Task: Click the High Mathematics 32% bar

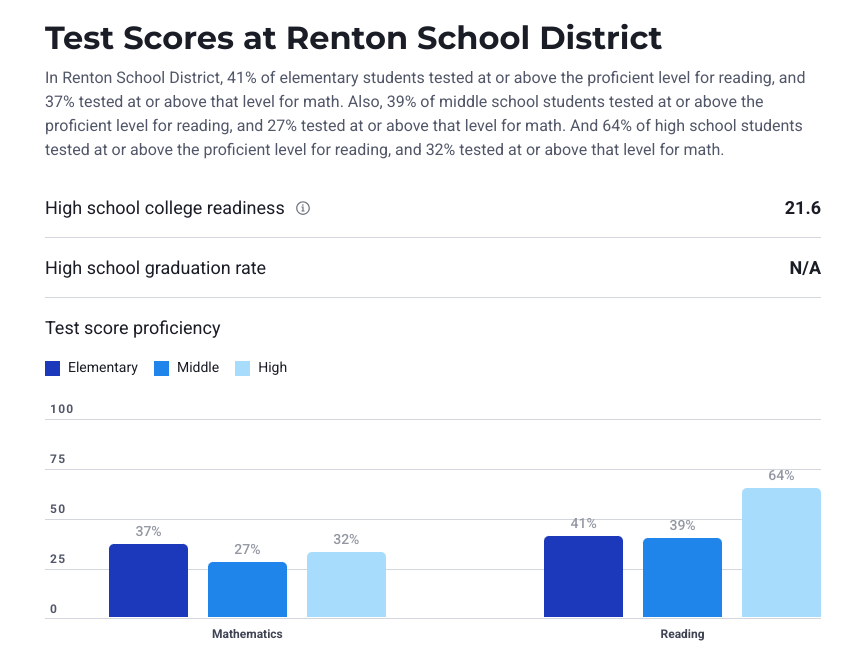Action: click(346, 585)
